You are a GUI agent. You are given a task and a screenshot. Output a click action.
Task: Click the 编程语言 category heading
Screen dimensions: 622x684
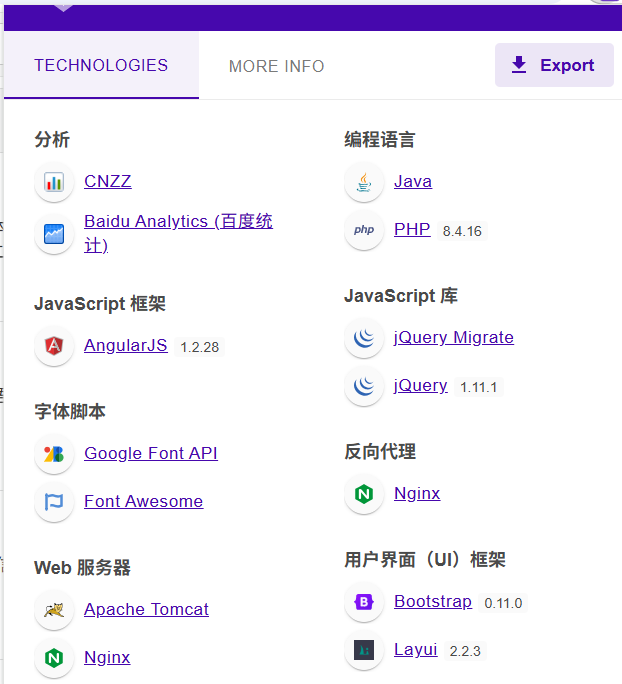click(380, 140)
